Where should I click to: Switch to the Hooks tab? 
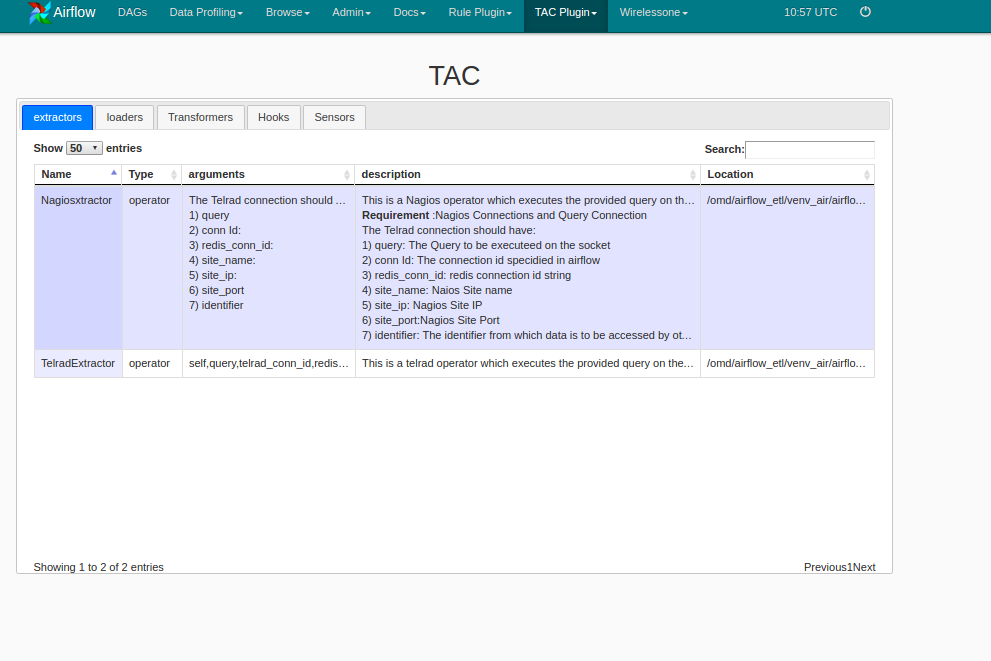tap(273, 117)
